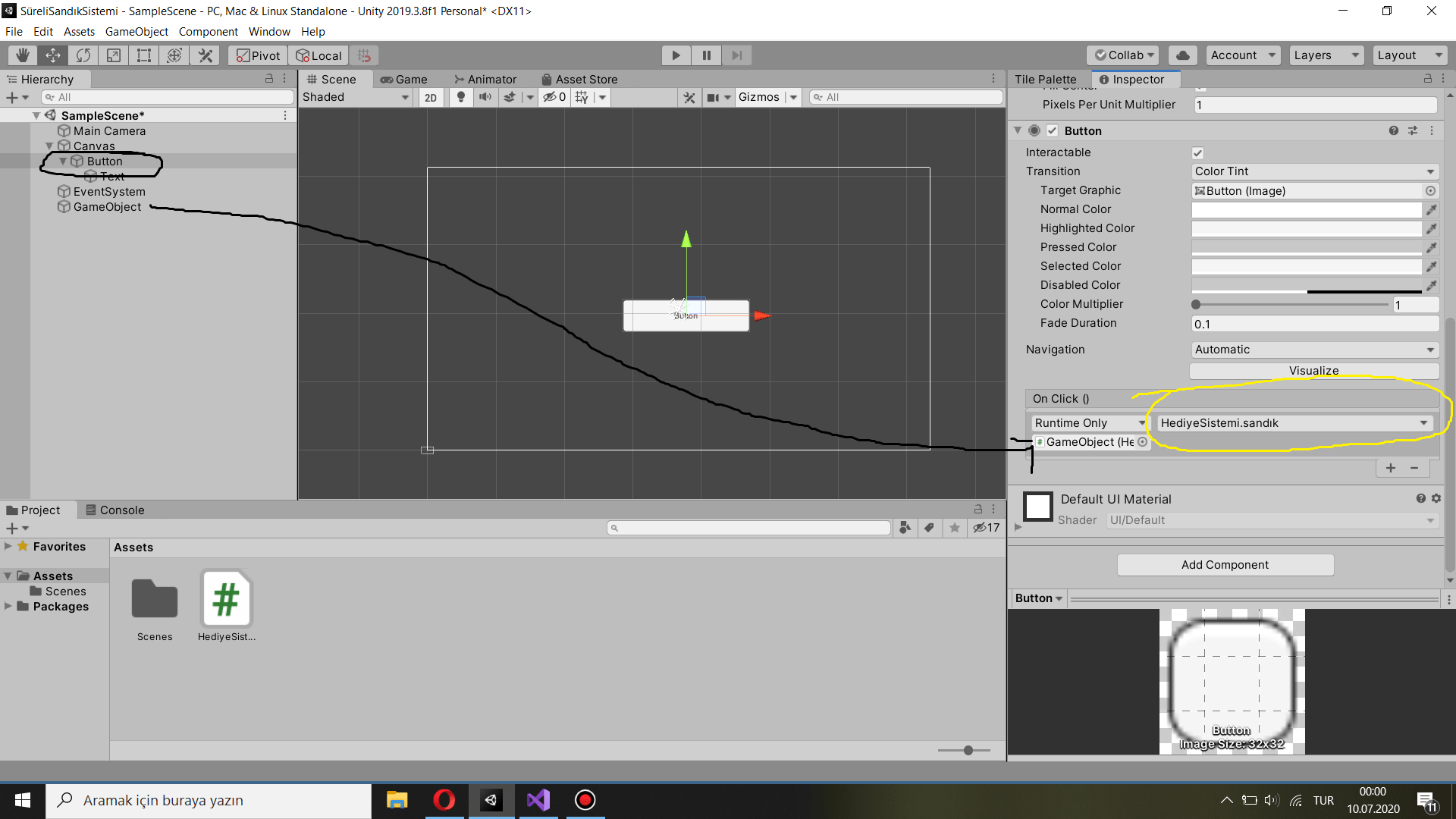
Task: Pick Disabled Color with eyedropper
Action: [x=1431, y=285]
